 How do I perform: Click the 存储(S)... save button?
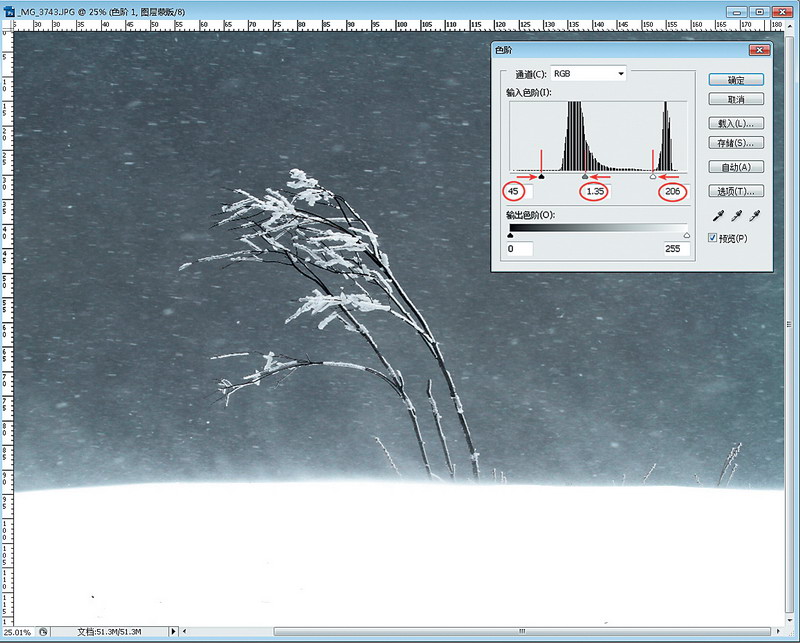coord(735,144)
